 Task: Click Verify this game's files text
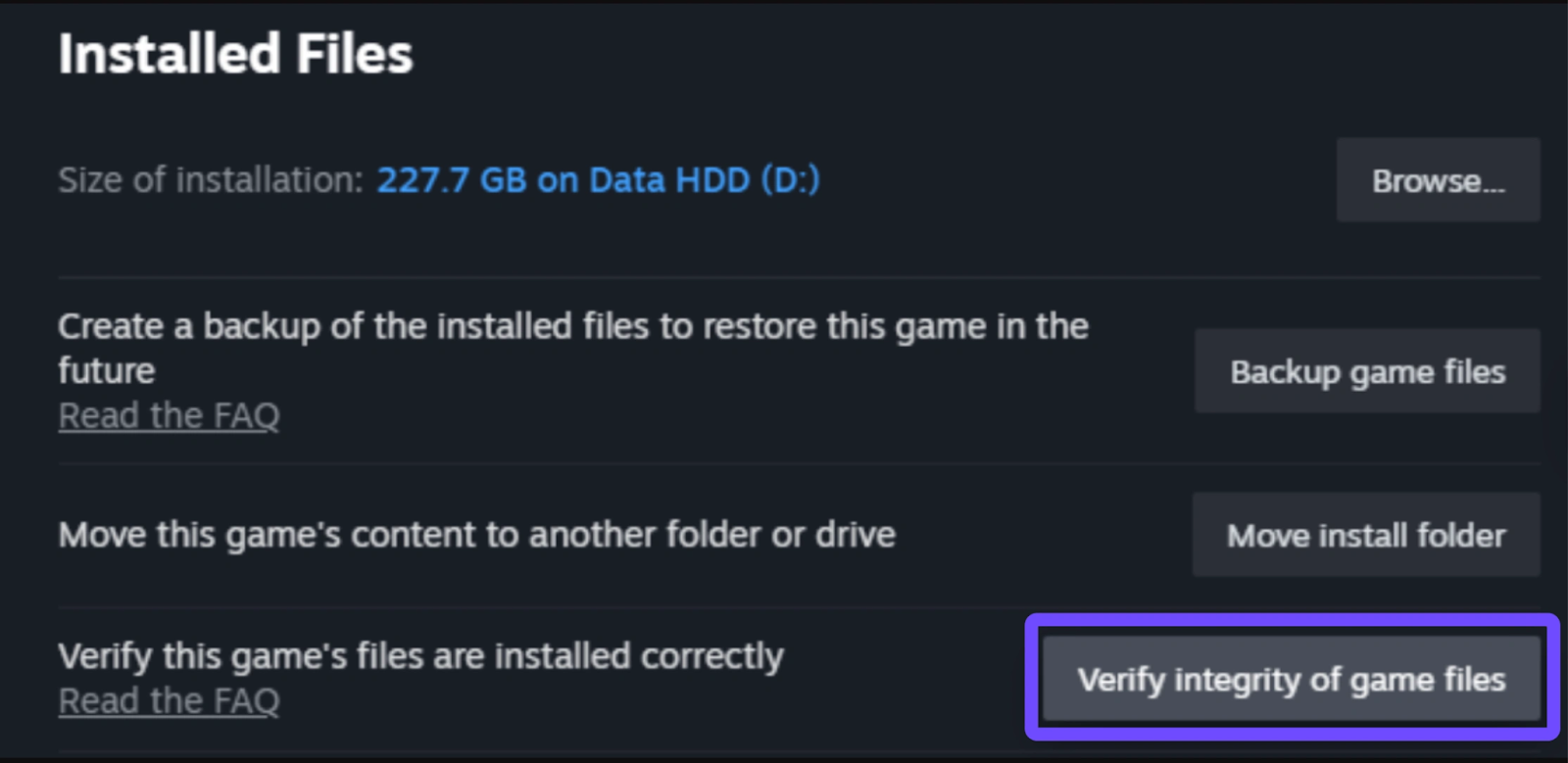[x=420, y=656]
